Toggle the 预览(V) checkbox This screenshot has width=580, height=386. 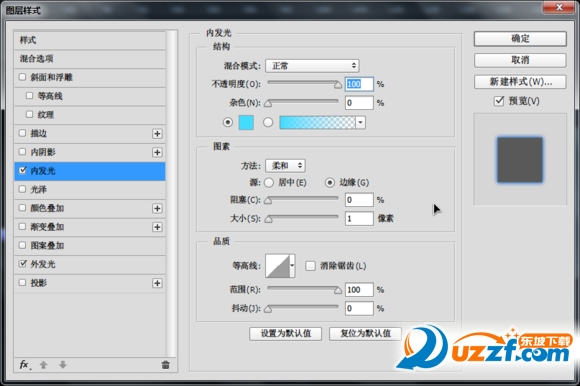pos(499,101)
